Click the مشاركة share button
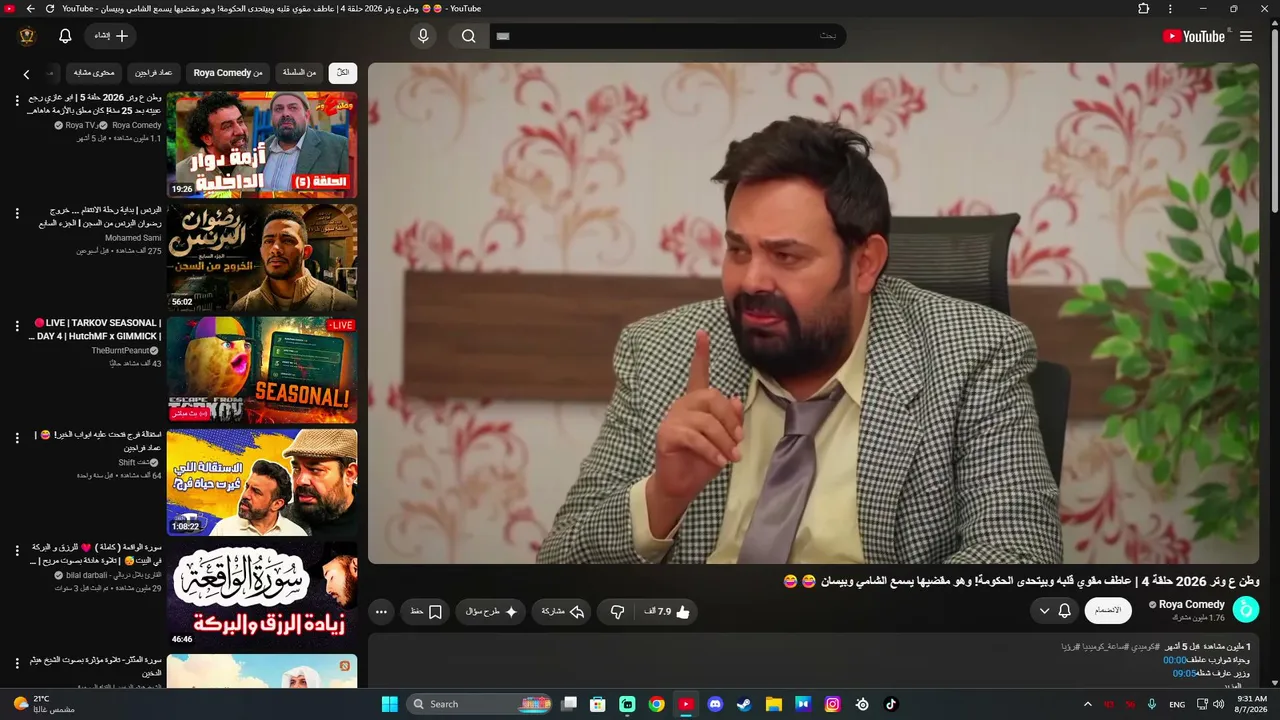Image resolution: width=1280 pixels, height=720 pixels. tap(562, 611)
